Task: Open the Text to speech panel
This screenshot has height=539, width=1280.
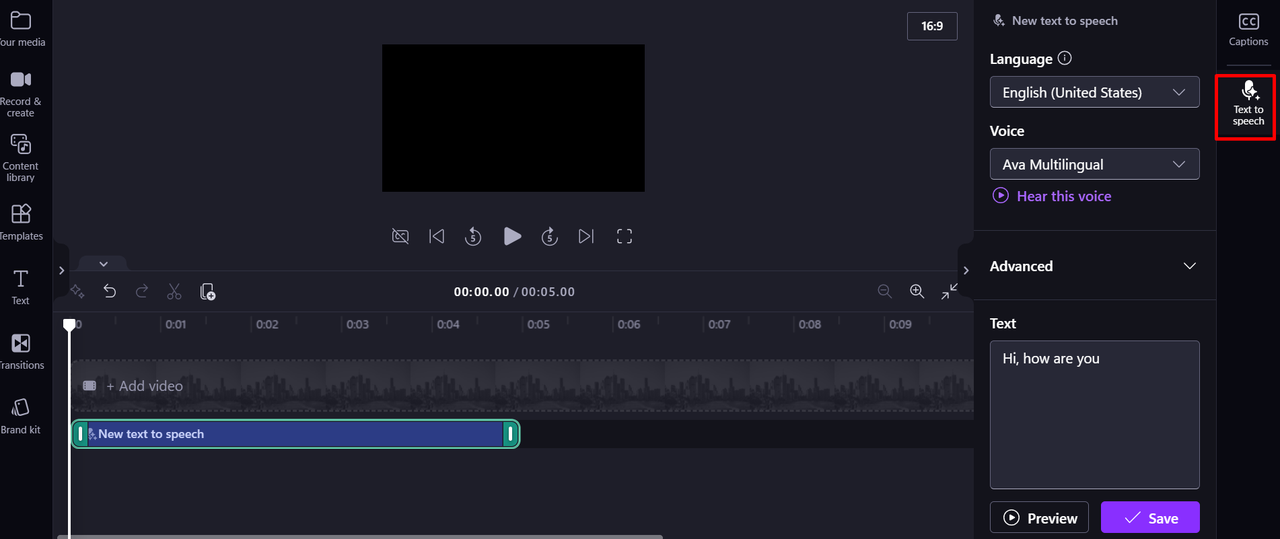Action: (x=1248, y=103)
